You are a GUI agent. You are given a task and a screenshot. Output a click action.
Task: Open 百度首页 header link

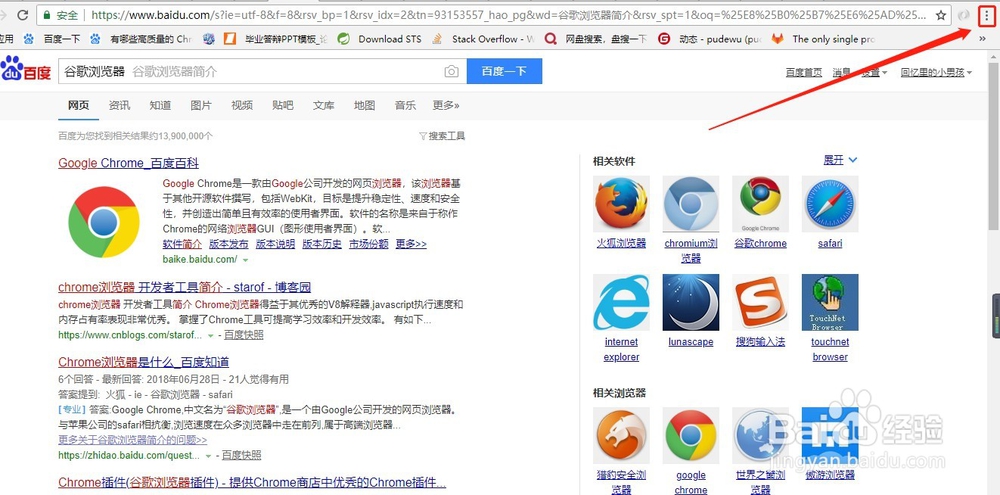(x=804, y=73)
